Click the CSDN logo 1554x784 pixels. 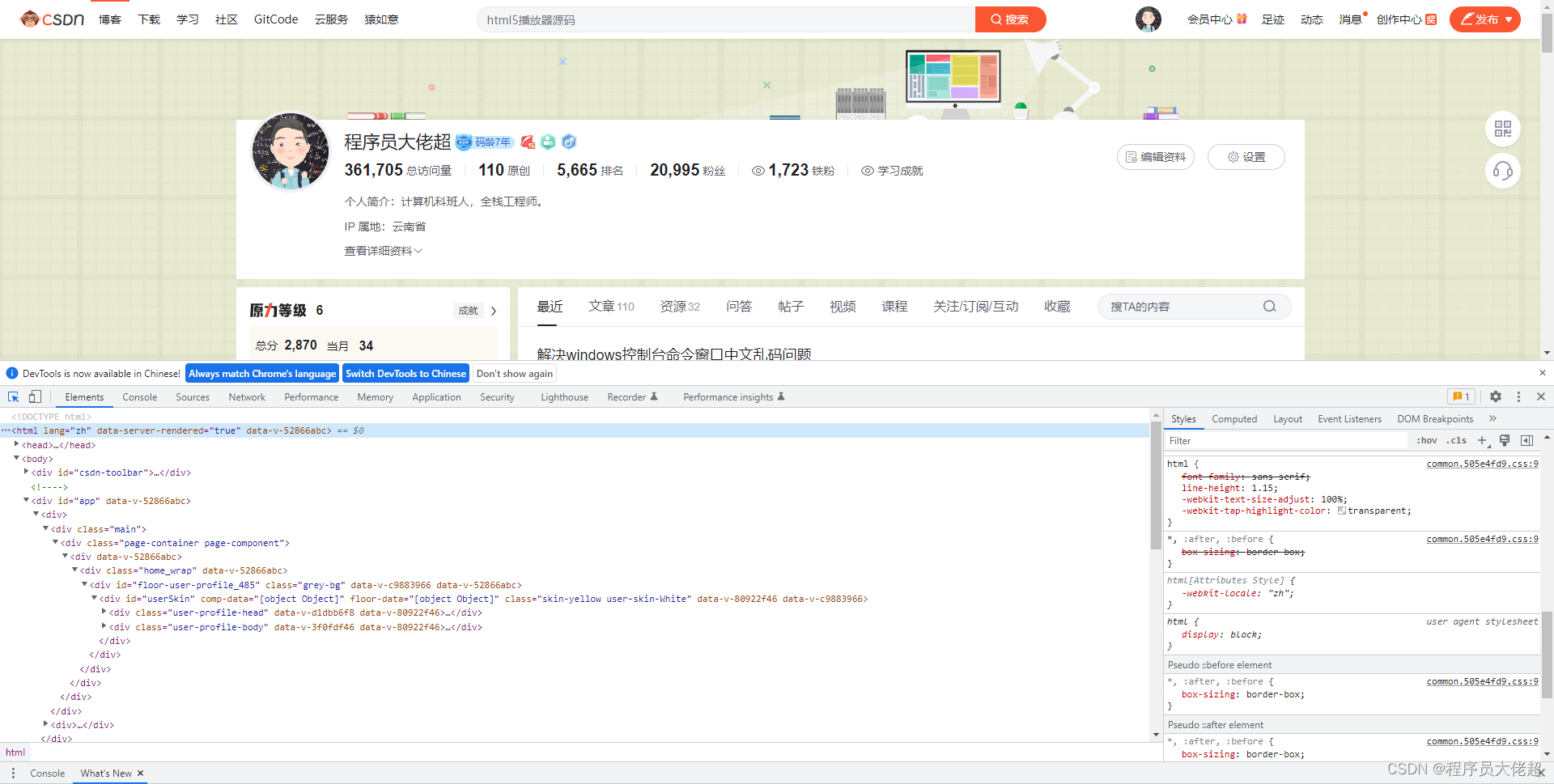point(52,19)
